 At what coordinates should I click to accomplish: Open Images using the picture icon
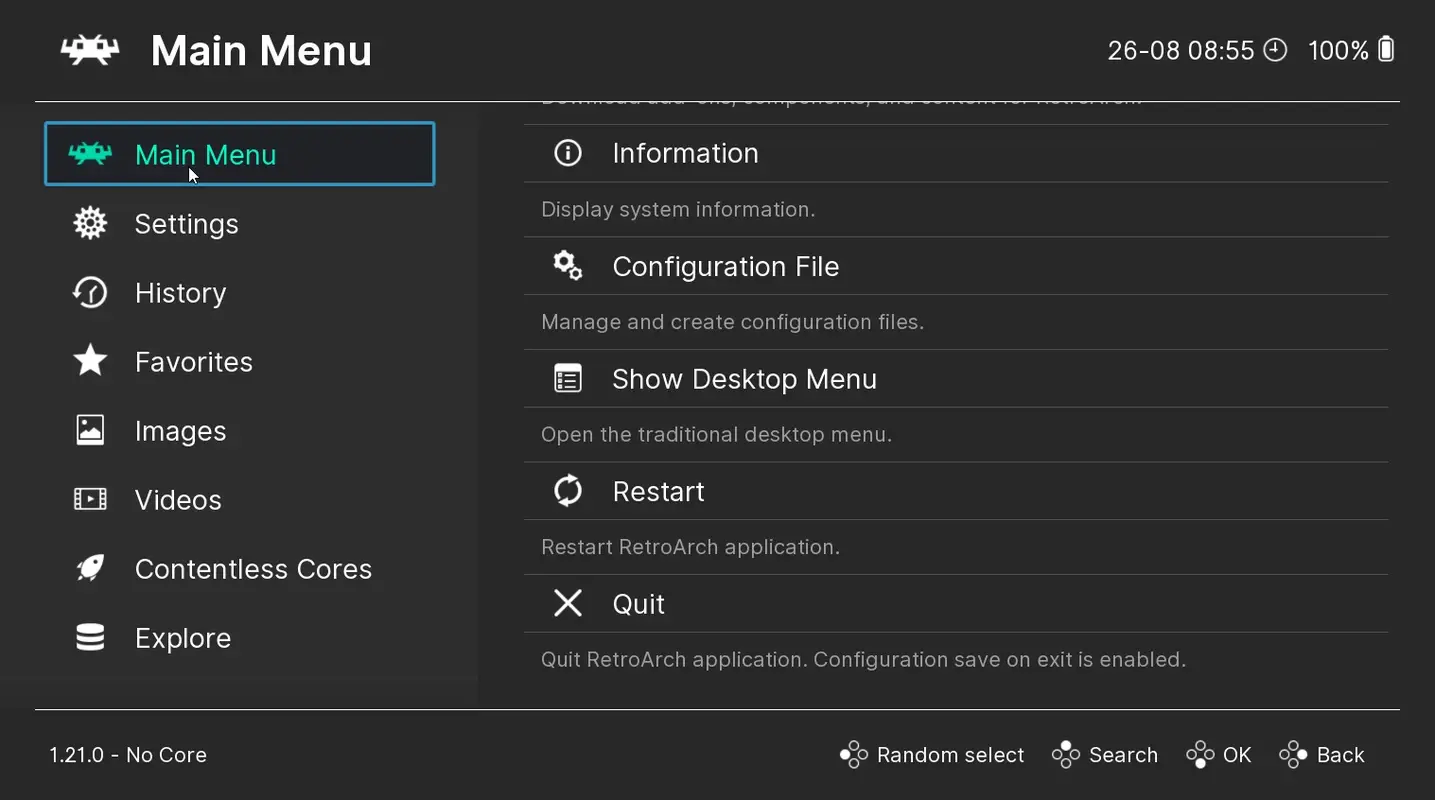click(89, 430)
